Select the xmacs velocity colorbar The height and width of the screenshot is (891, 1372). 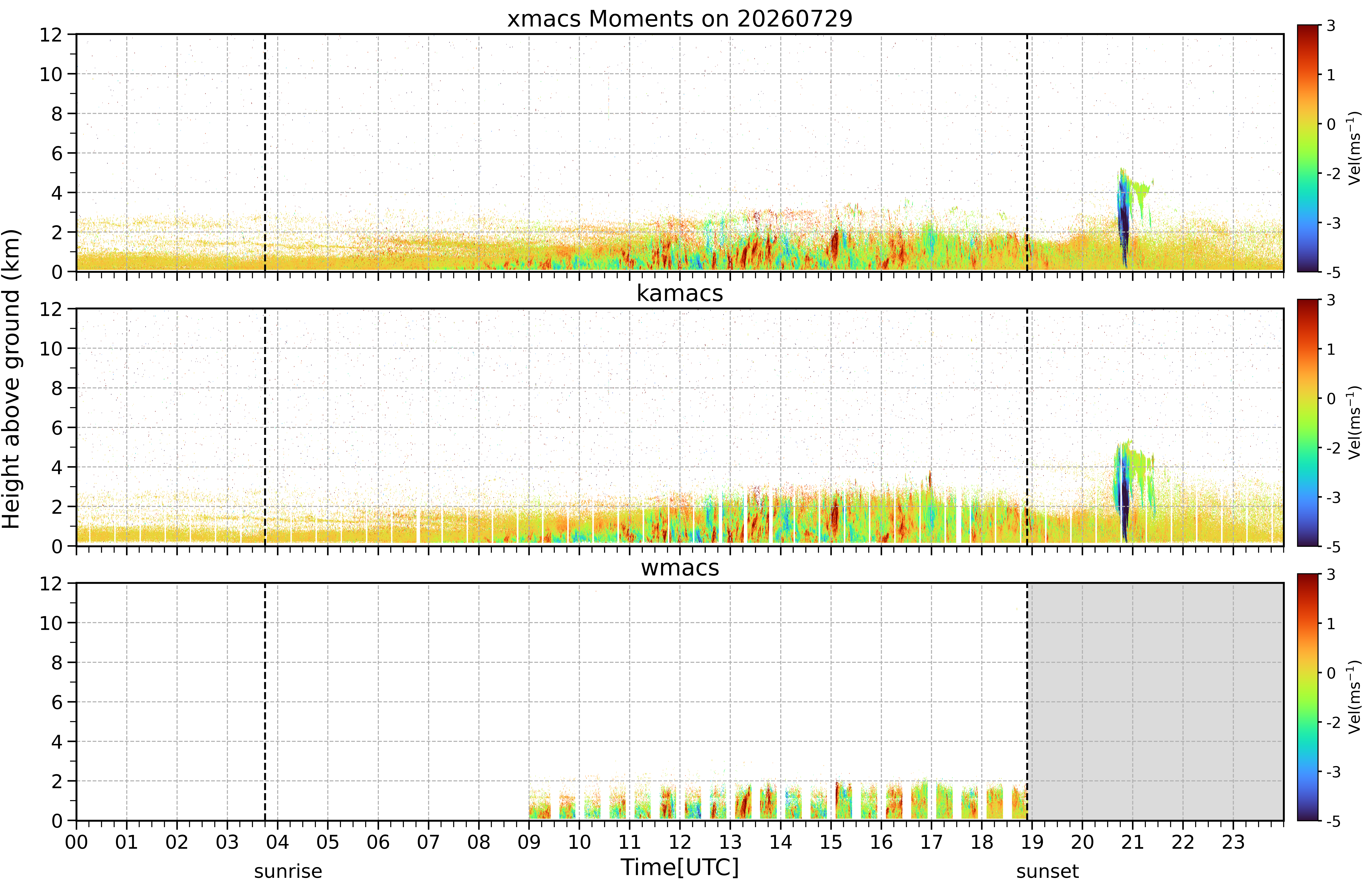(x=1308, y=148)
